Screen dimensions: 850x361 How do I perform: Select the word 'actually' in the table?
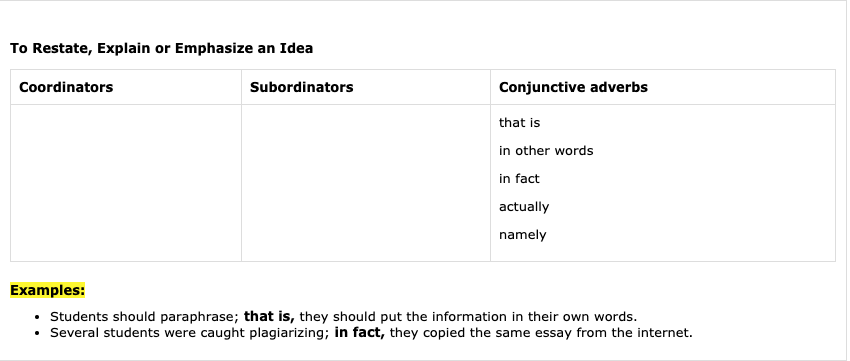pos(524,207)
